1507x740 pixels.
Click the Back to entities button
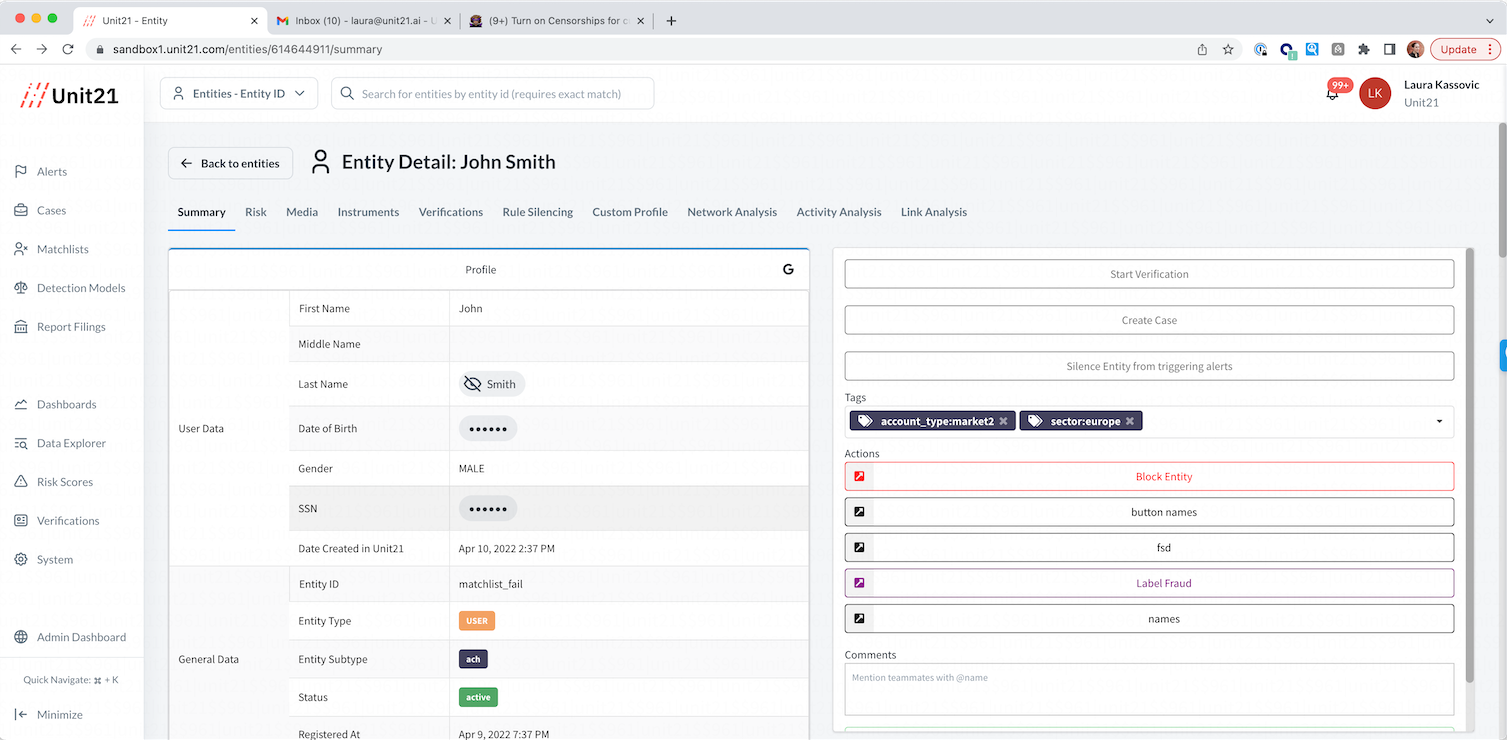230,163
